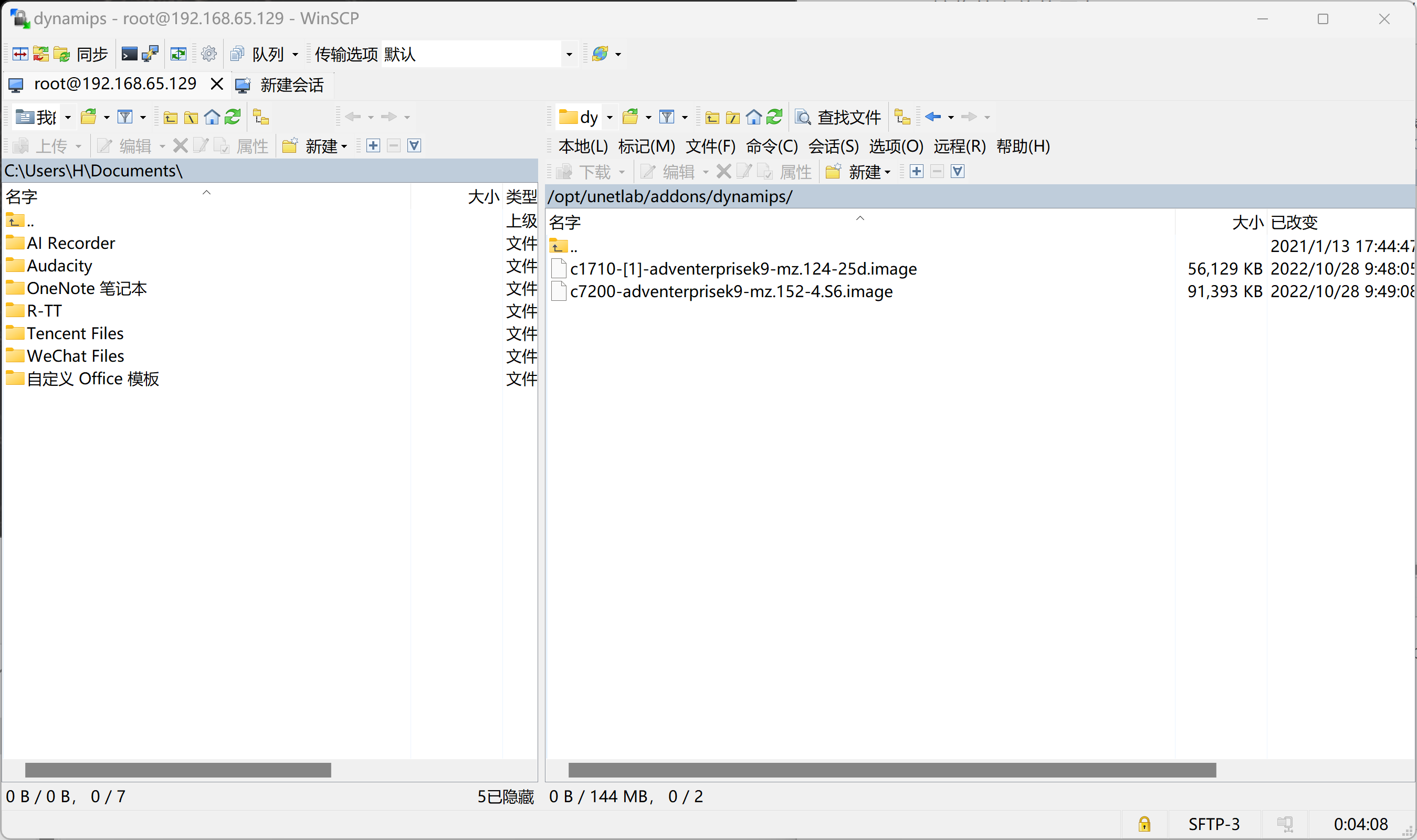The height and width of the screenshot is (840, 1417).
Task: Click remote select all checkbox icon
Action: (958, 172)
